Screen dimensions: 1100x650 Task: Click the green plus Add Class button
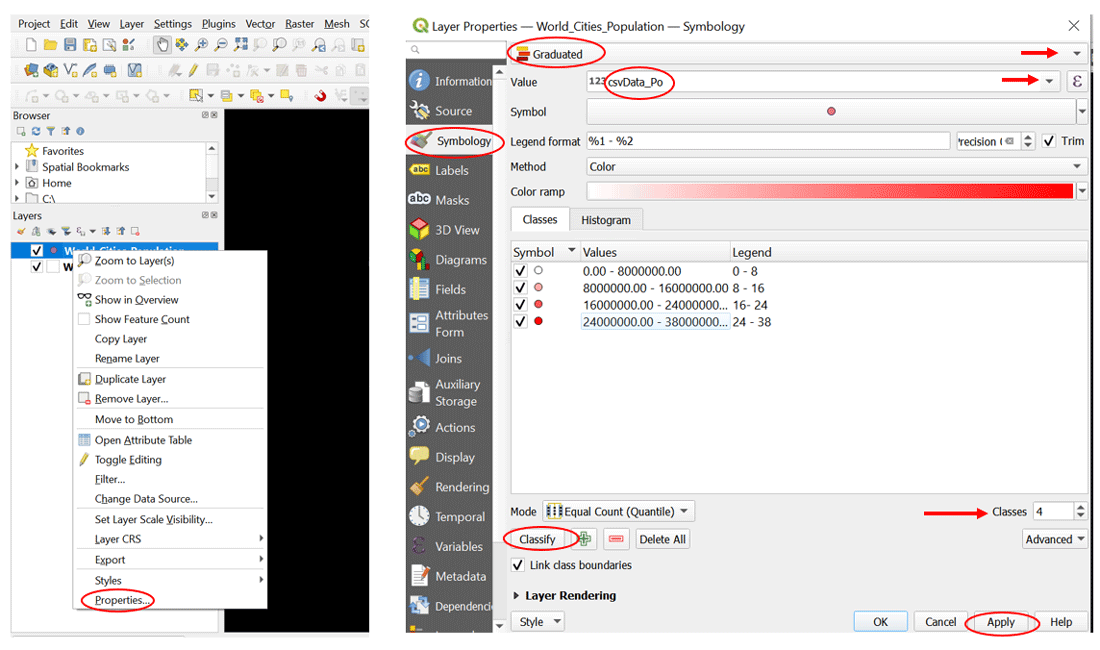(x=585, y=539)
